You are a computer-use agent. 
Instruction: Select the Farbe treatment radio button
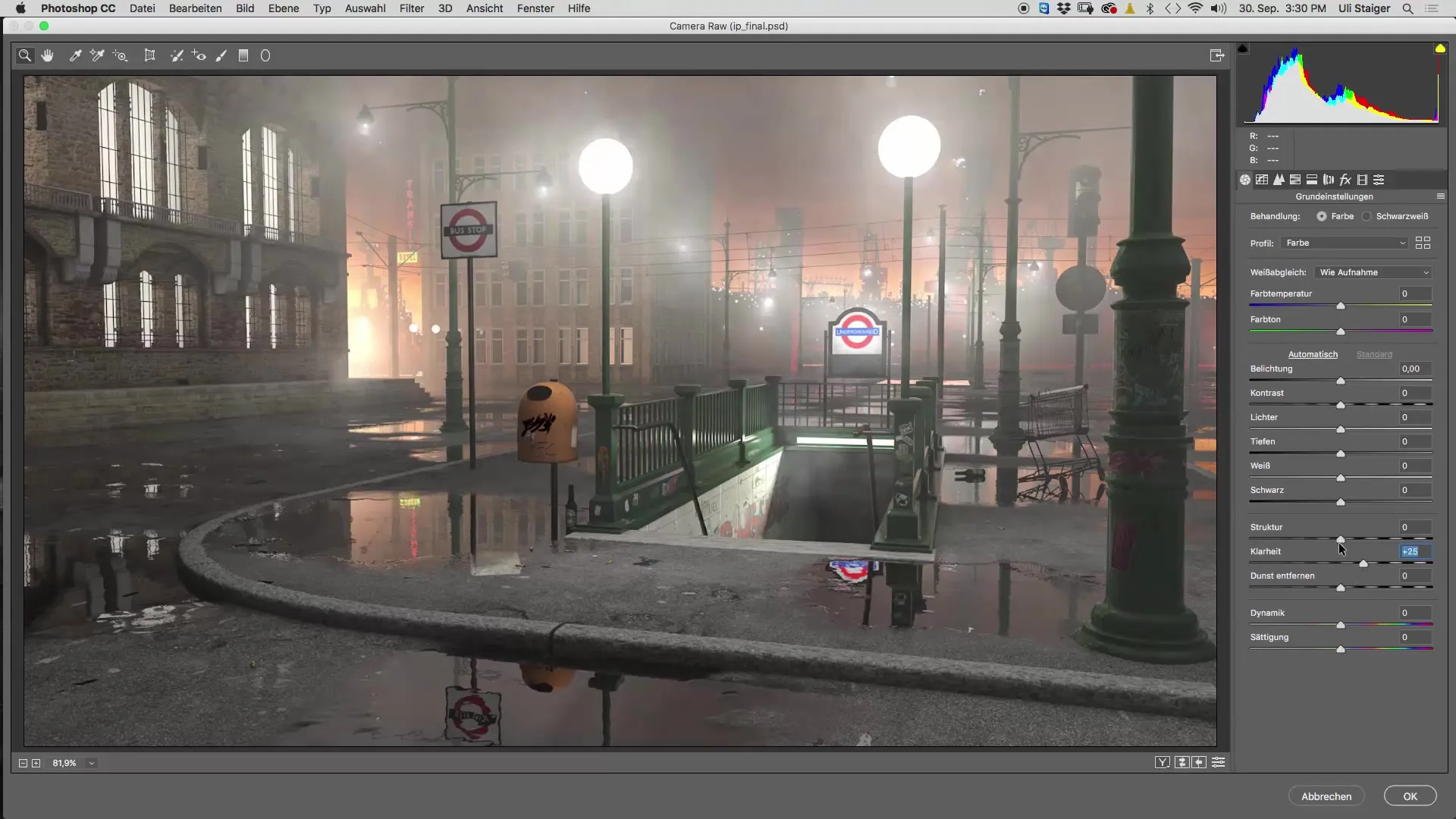point(1322,216)
